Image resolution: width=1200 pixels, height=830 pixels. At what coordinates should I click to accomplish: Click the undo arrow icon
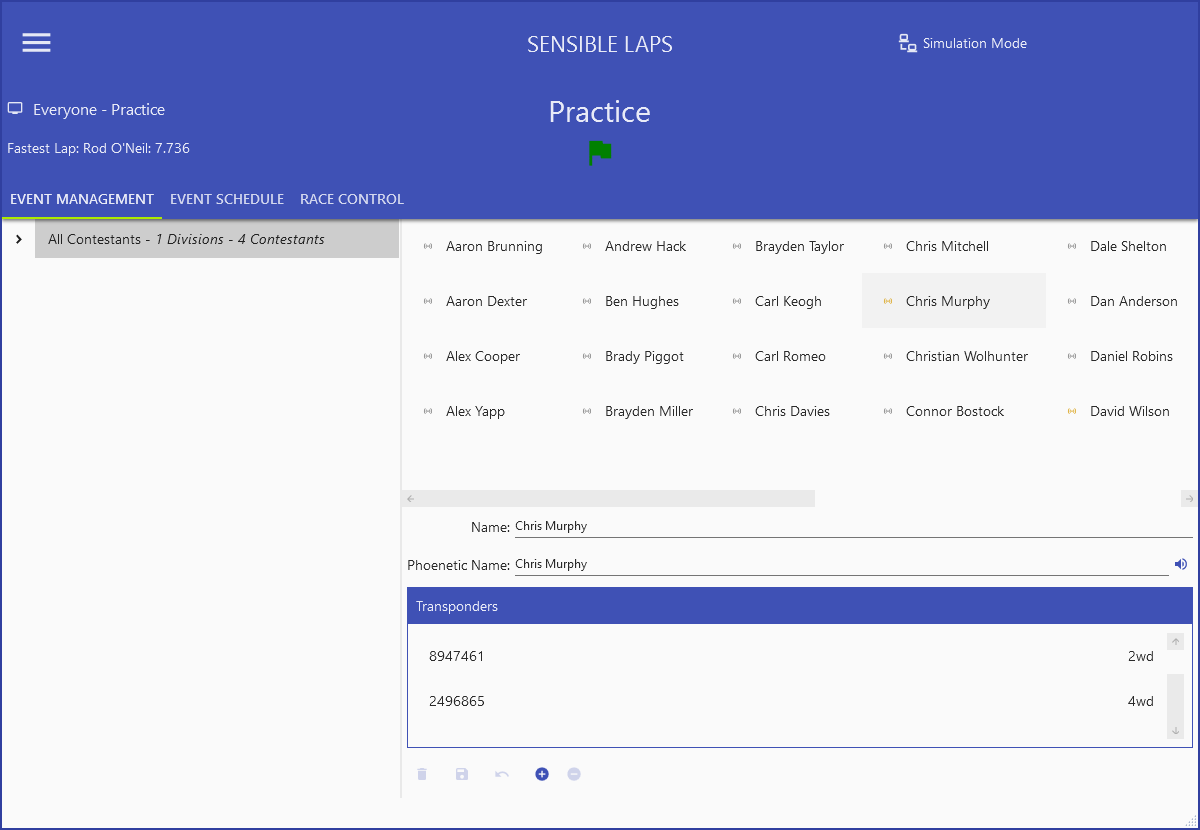[x=502, y=774]
